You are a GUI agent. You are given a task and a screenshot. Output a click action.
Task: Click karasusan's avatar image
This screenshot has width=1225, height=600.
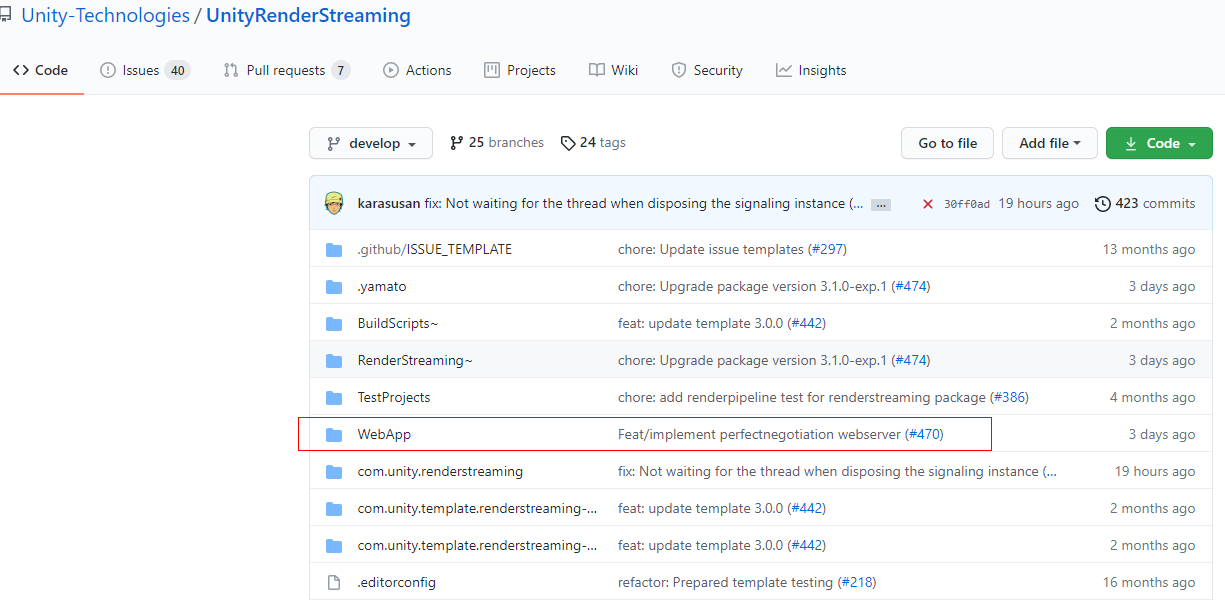coord(334,203)
